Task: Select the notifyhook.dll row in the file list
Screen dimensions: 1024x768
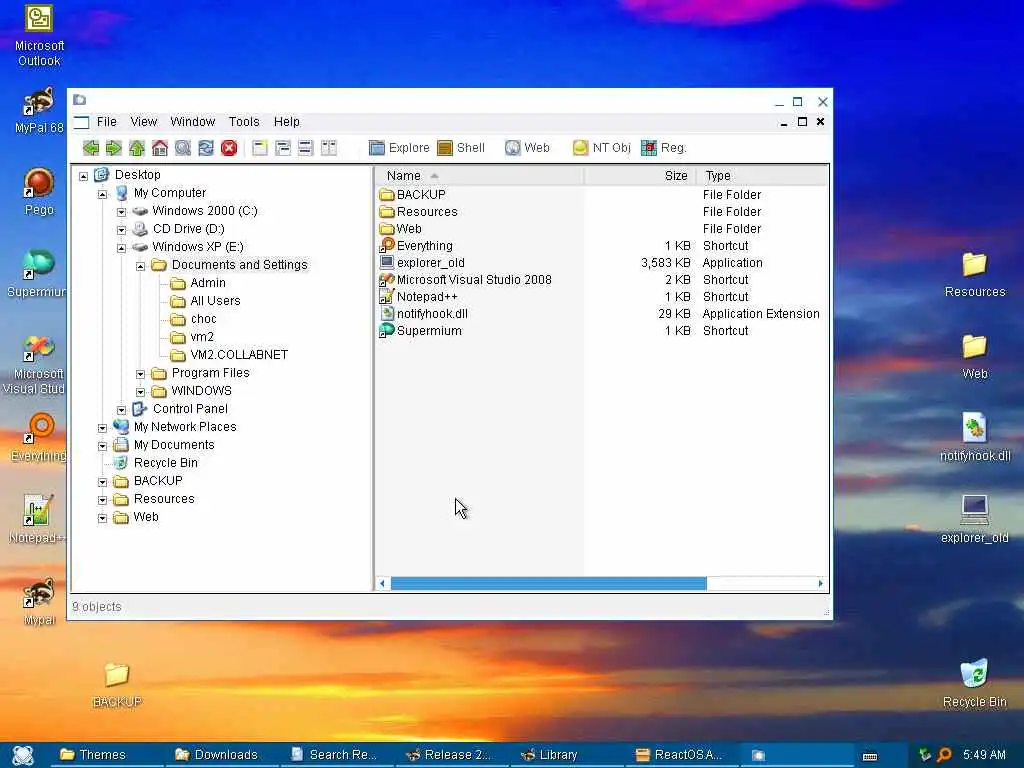Action: point(432,313)
